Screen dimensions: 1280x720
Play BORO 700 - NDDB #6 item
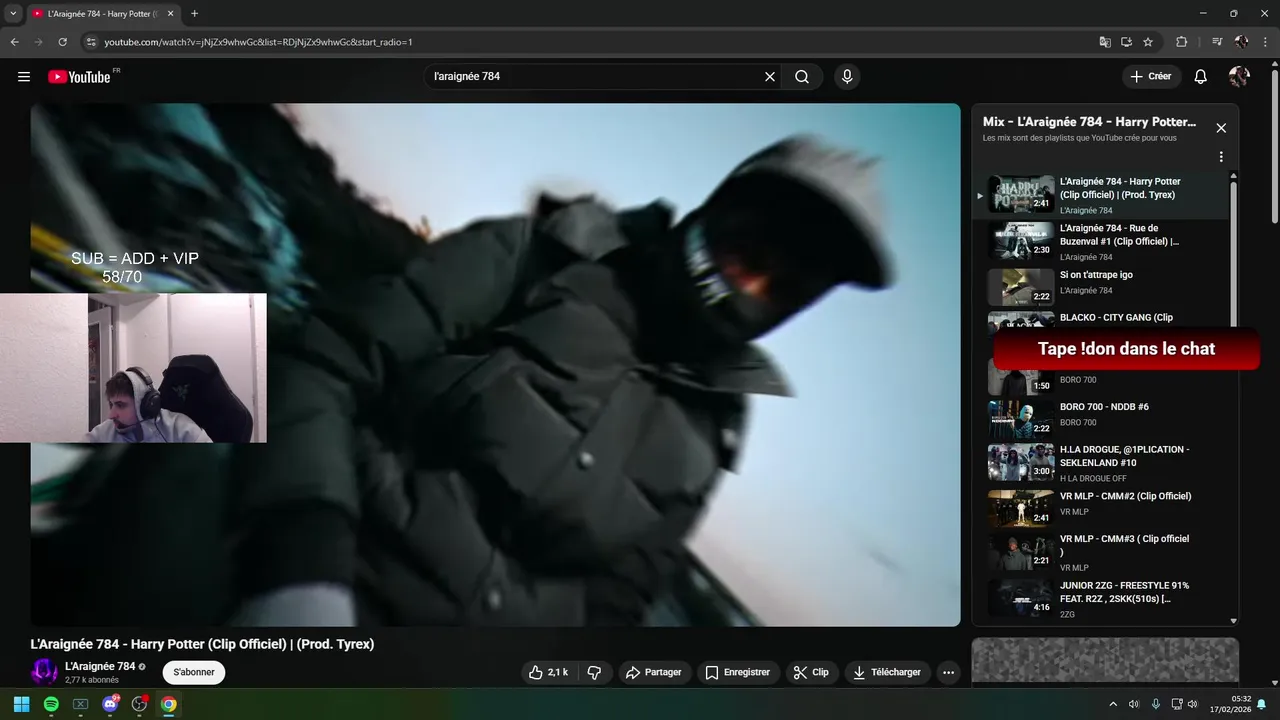click(1100, 420)
